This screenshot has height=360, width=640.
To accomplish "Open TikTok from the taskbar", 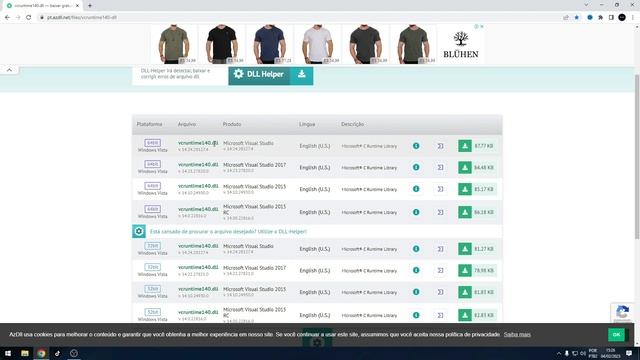I will [58, 353].
